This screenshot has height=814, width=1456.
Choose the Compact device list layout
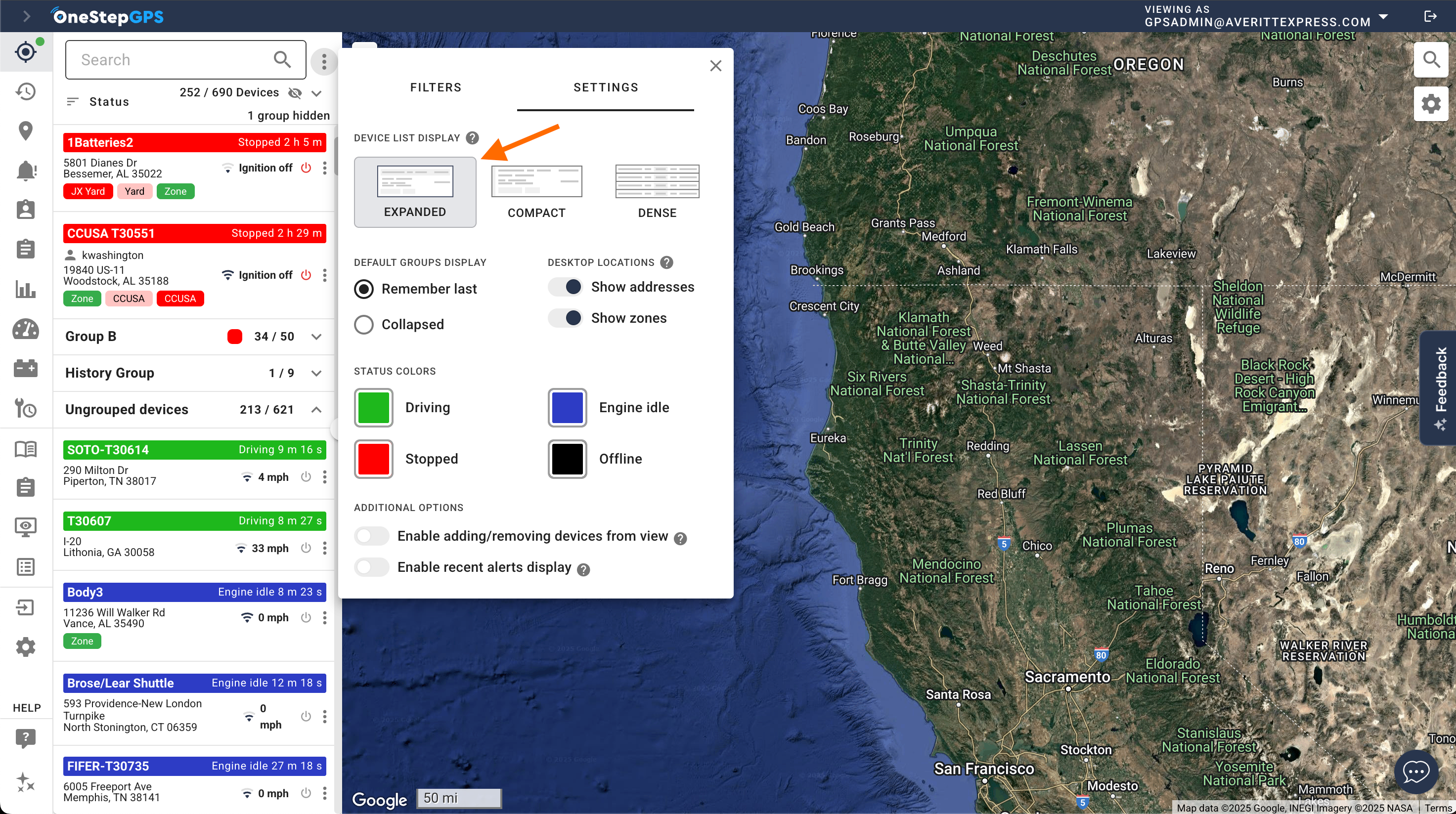(536, 192)
